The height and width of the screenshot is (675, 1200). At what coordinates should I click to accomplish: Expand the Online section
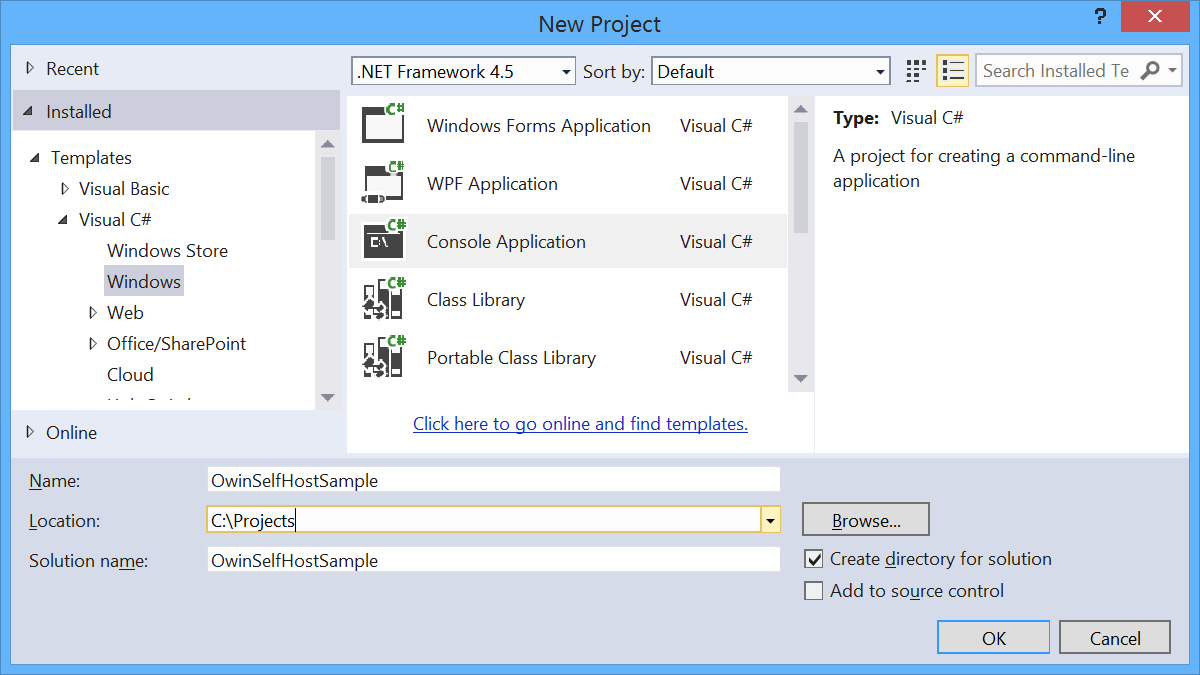(x=30, y=432)
